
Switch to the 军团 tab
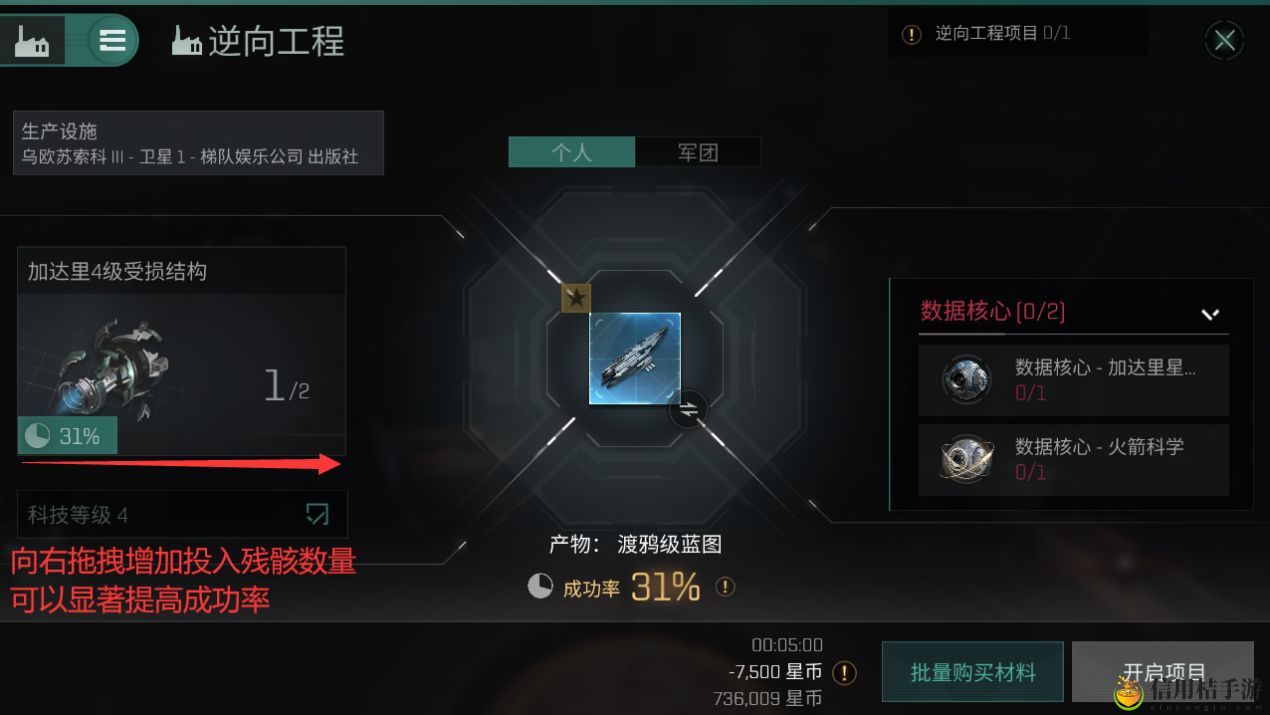point(698,152)
